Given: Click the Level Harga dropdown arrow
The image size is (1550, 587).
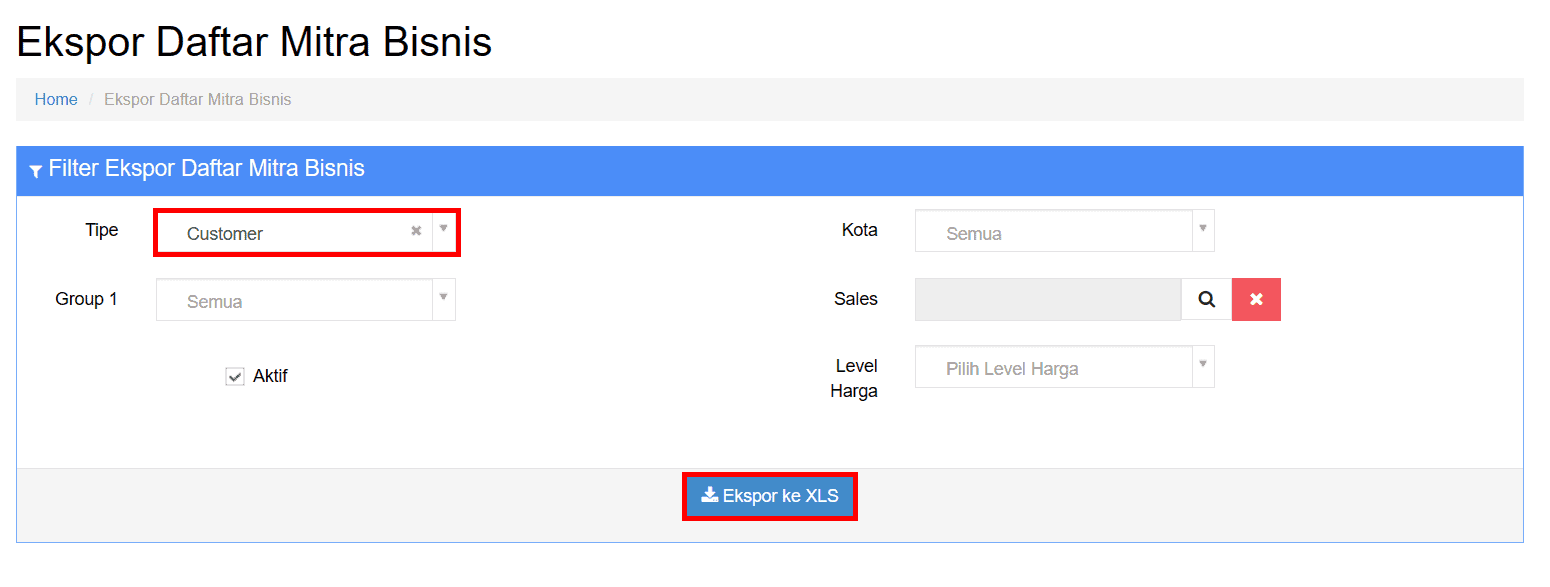Looking at the screenshot, I should click(x=1203, y=364).
